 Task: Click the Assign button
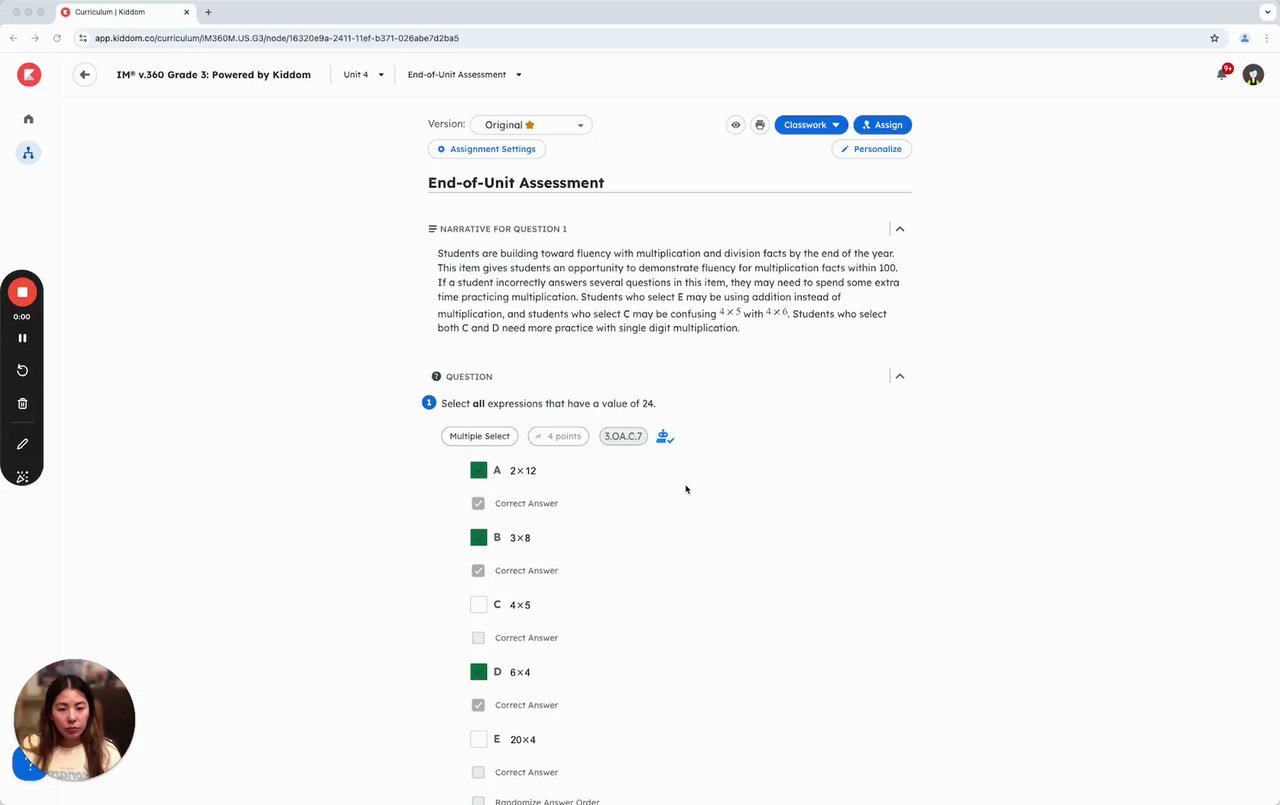tap(882, 125)
